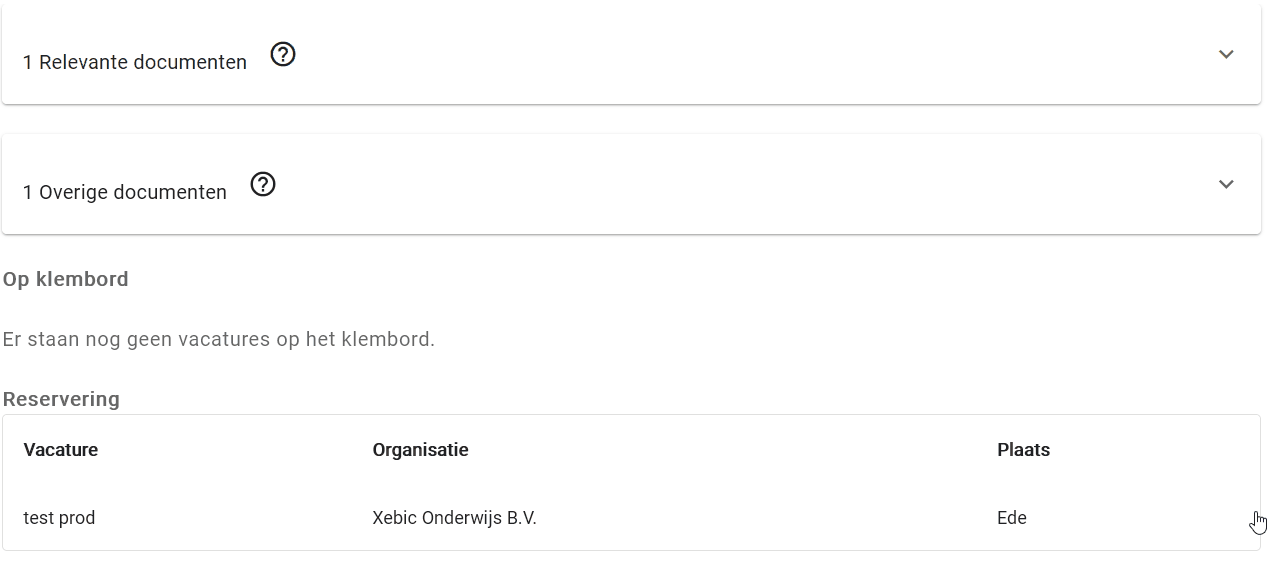The image size is (1268, 566).
Task: Expand the Overige documenten panel chevron
Action: pyautogui.click(x=1226, y=184)
